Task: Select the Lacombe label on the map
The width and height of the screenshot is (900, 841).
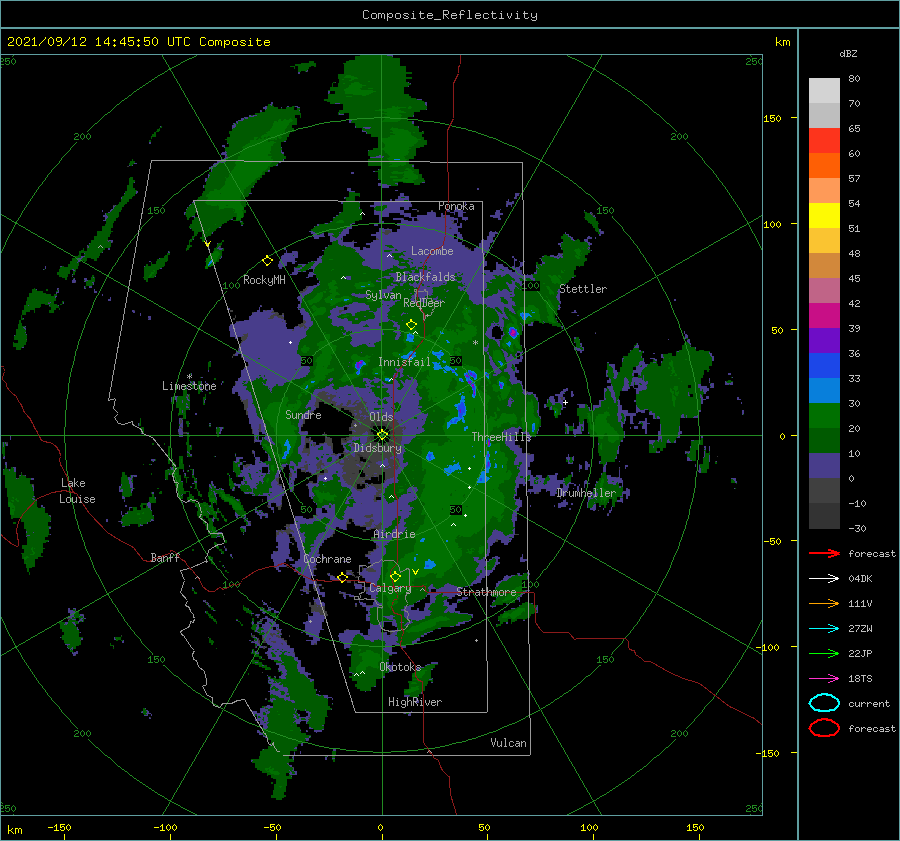Action: (x=432, y=251)
